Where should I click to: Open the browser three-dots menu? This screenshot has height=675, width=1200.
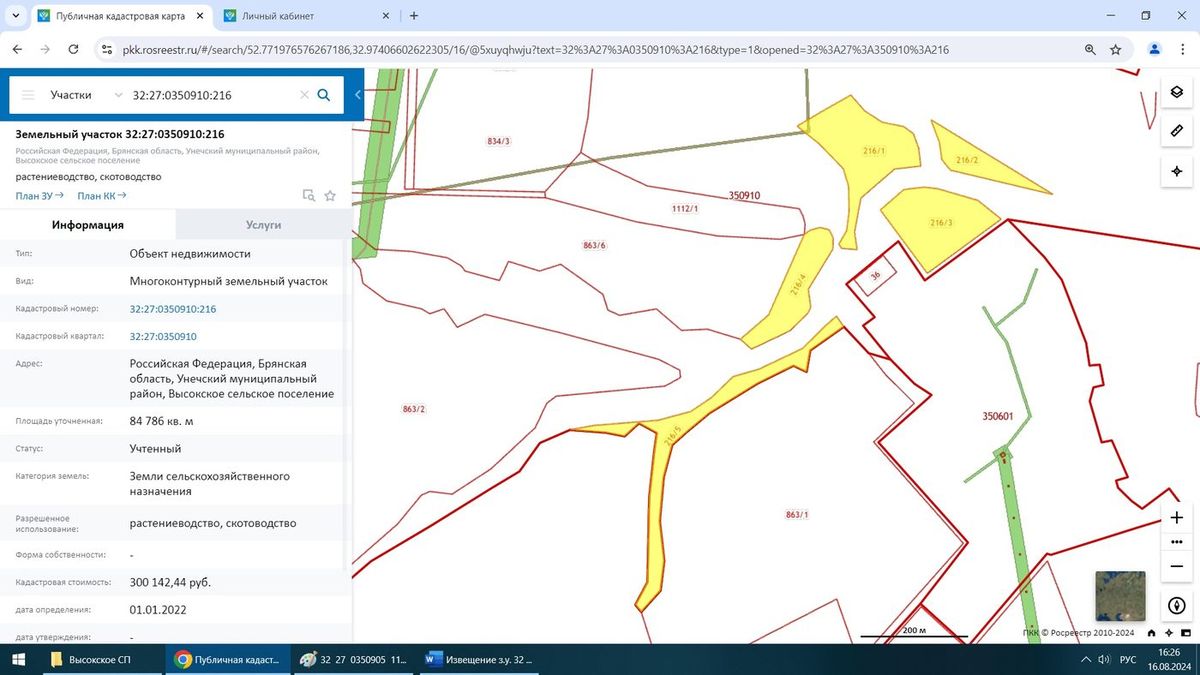coord(1184,49)
